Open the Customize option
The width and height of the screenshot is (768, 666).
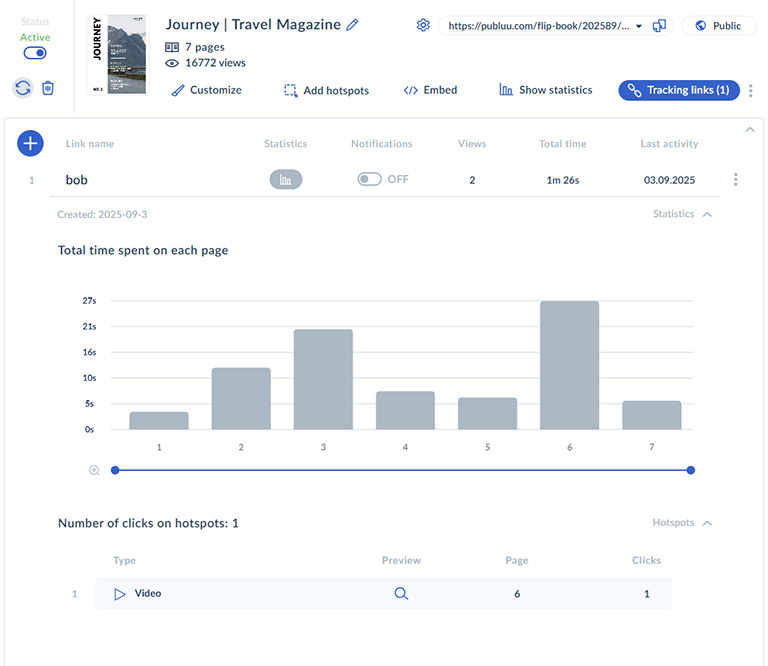coord(206,90)
